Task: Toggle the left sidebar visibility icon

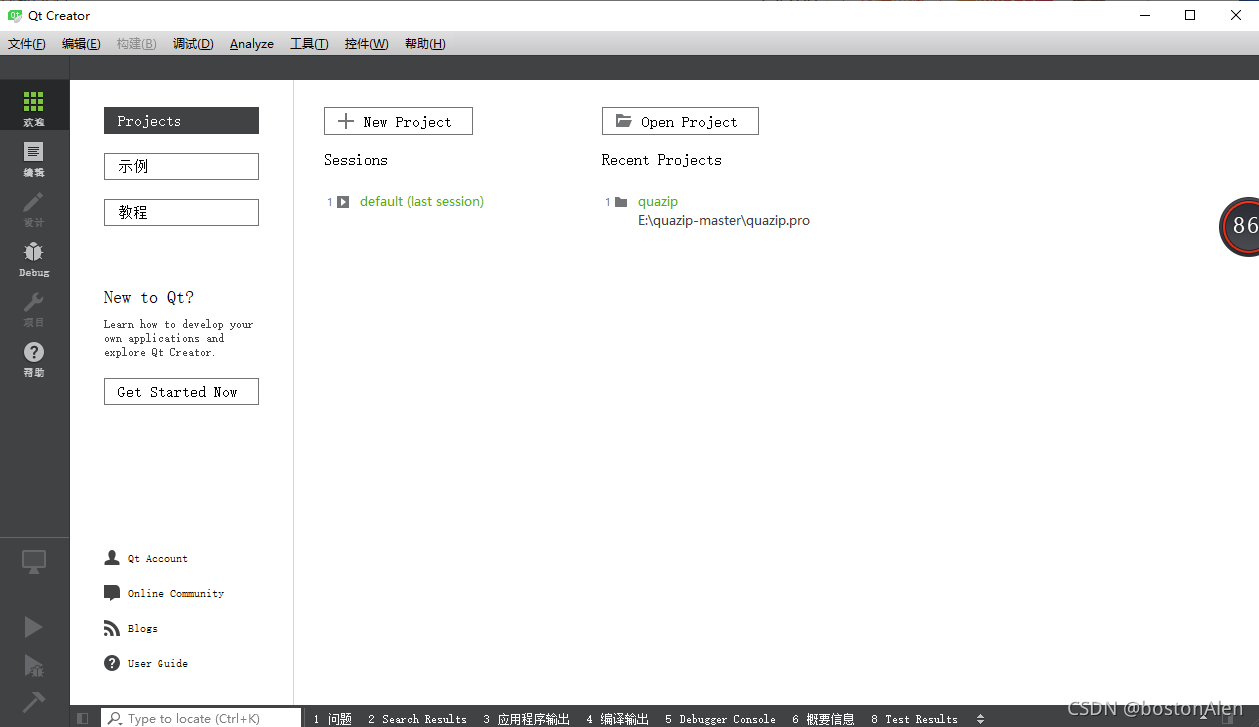Action: [83, 718]
